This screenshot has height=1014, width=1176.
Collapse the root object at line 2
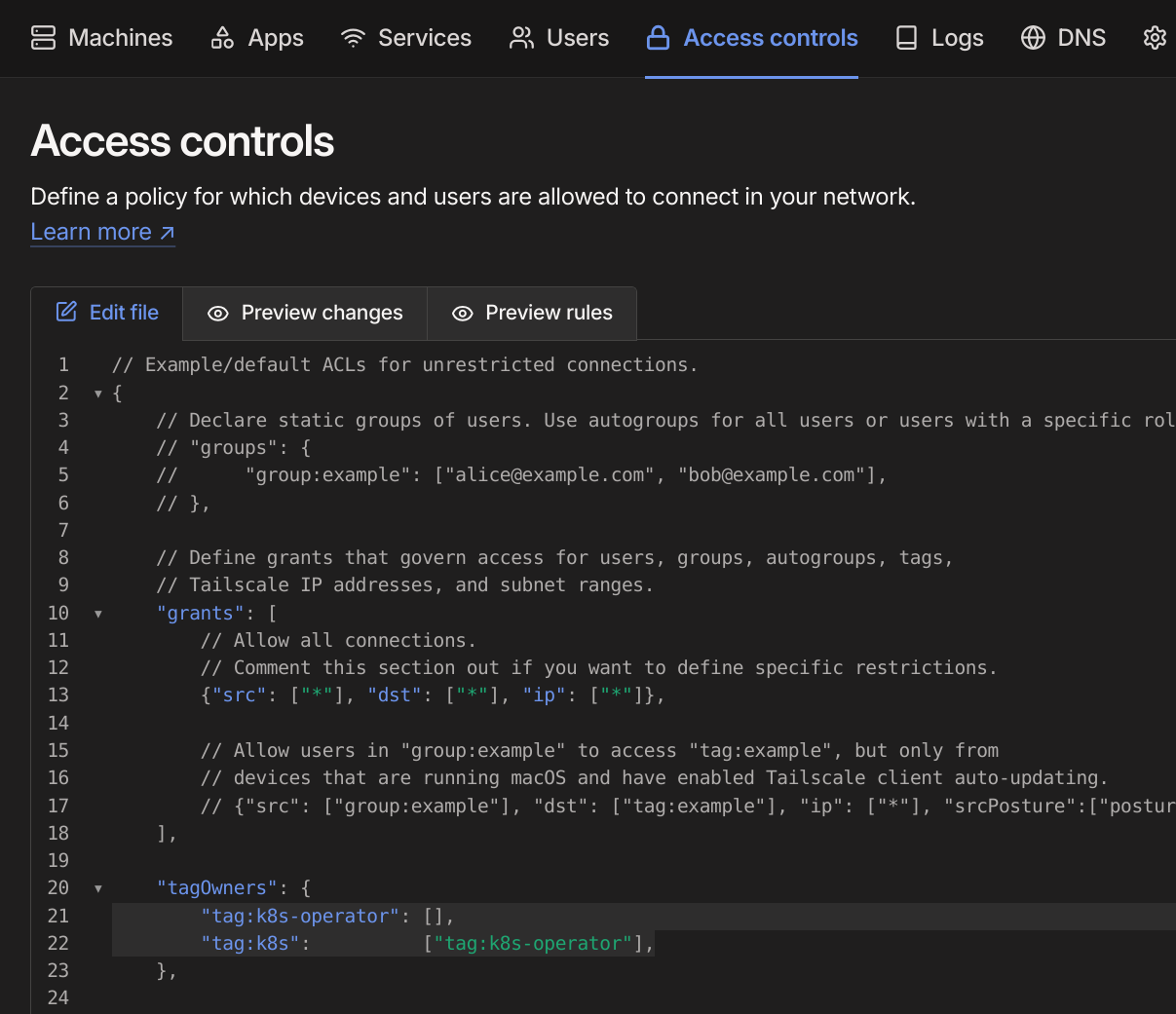click(97, 394)
